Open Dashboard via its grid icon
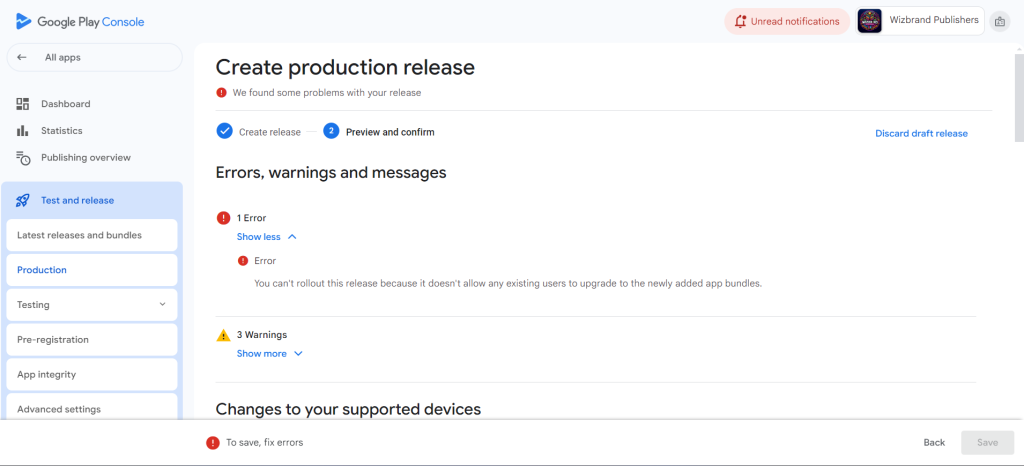This screenshot has width=1024, height=466. [23, 104]
